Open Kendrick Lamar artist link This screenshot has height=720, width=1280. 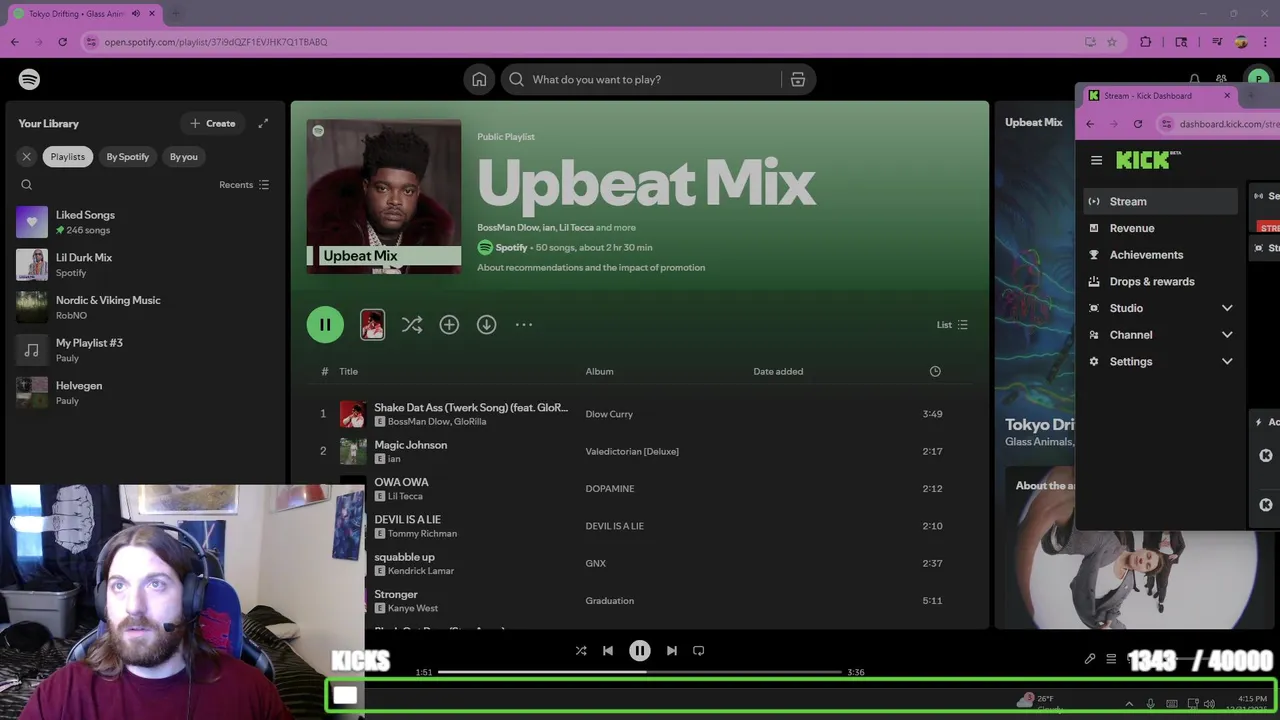(421, 571)
